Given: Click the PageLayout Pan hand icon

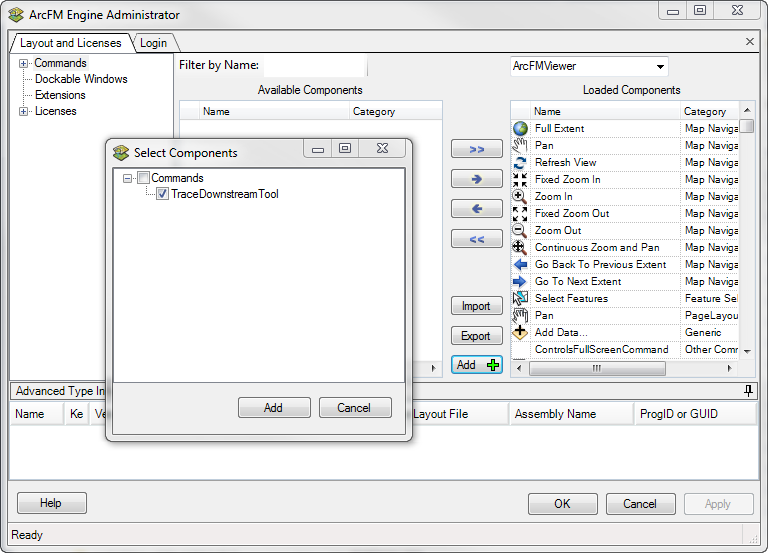Looking at the screenshot, I should [x=520, y=315].
